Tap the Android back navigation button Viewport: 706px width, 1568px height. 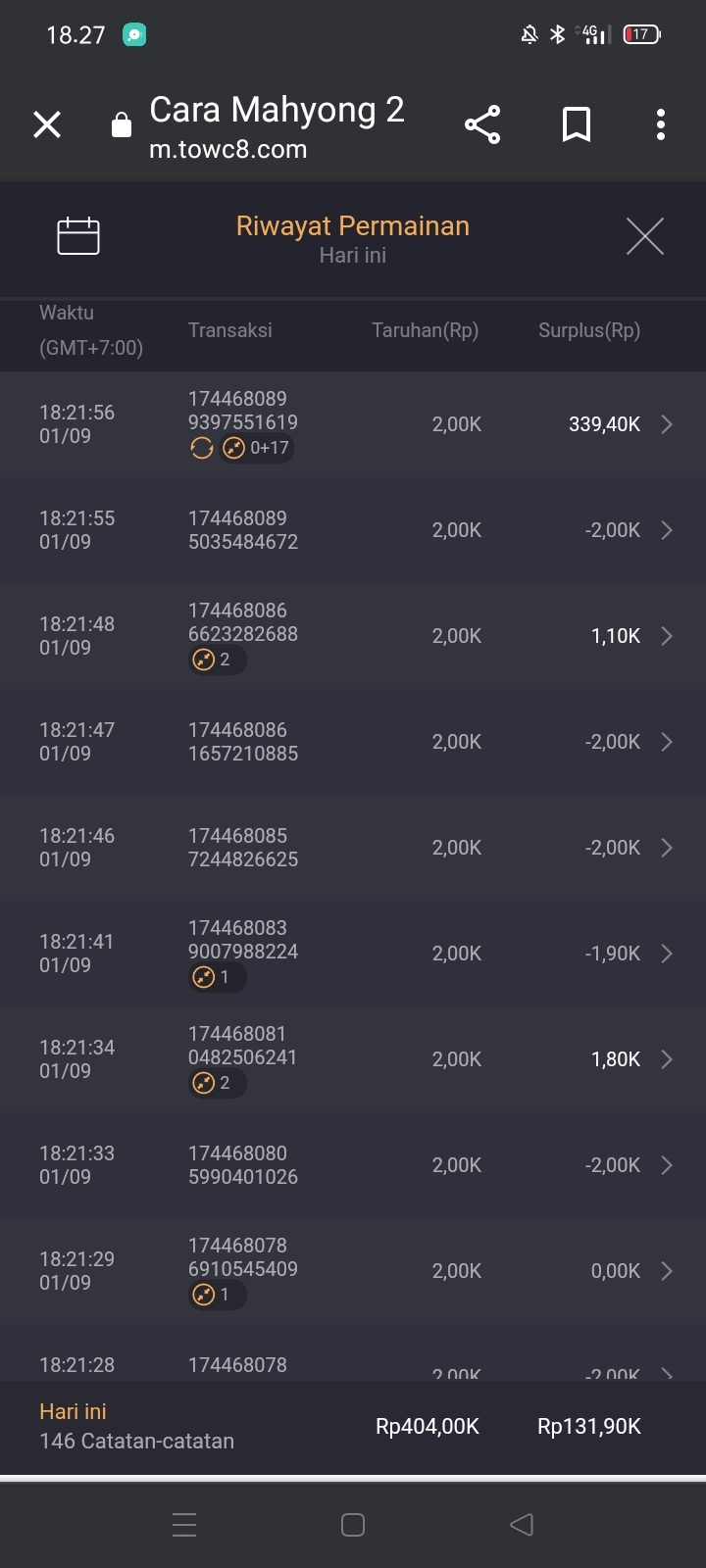(522, 1525)
